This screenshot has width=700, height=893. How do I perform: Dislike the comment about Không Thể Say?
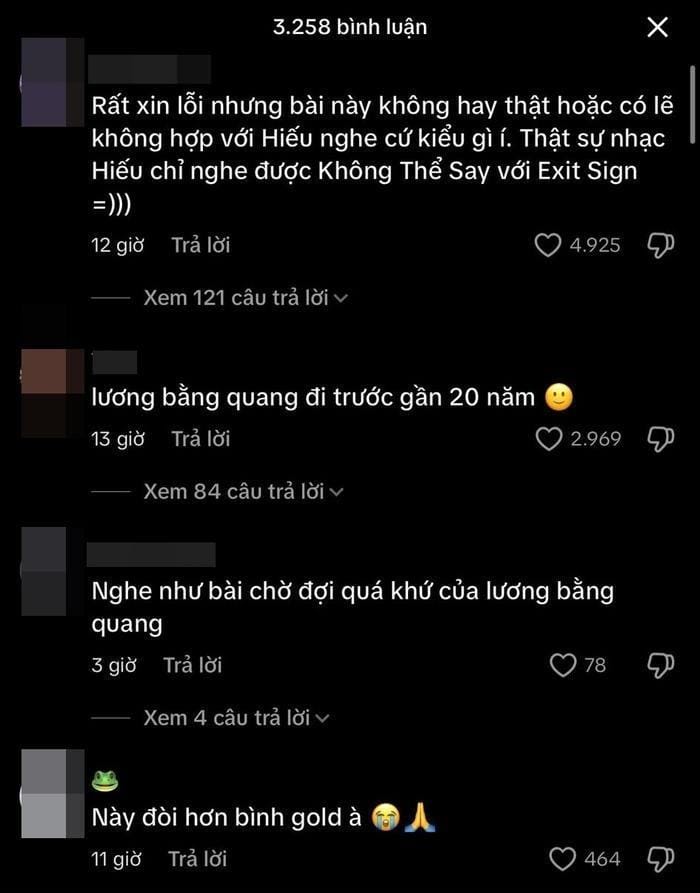(661, 245)
